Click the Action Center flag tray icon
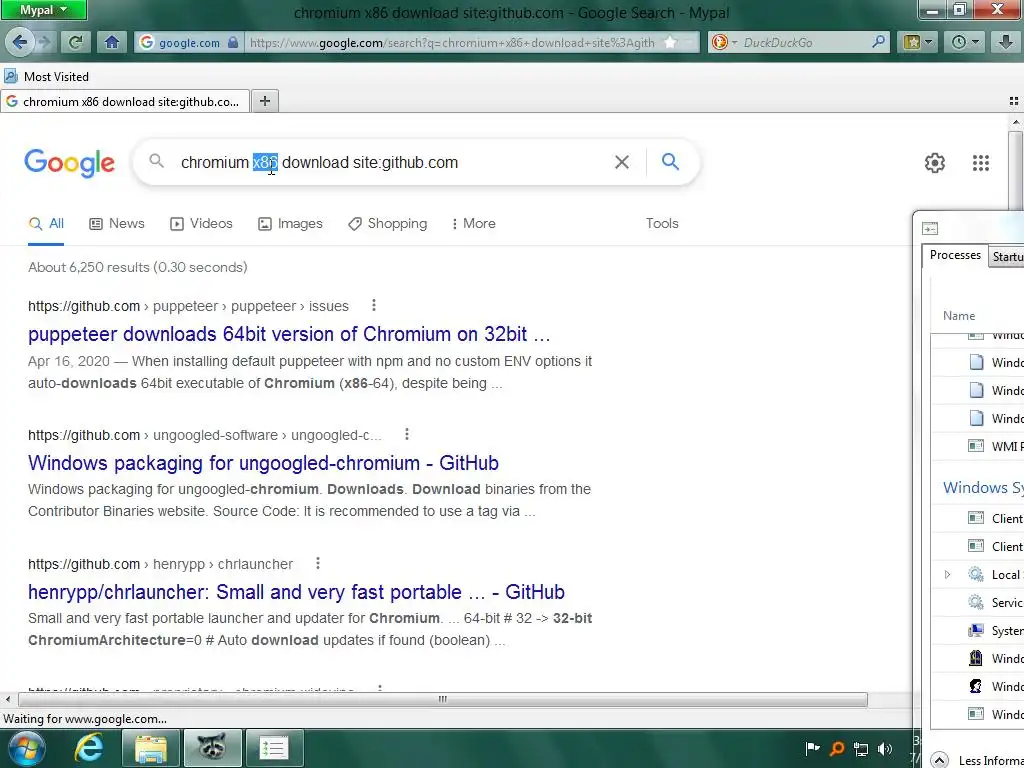 coord(812,748)
